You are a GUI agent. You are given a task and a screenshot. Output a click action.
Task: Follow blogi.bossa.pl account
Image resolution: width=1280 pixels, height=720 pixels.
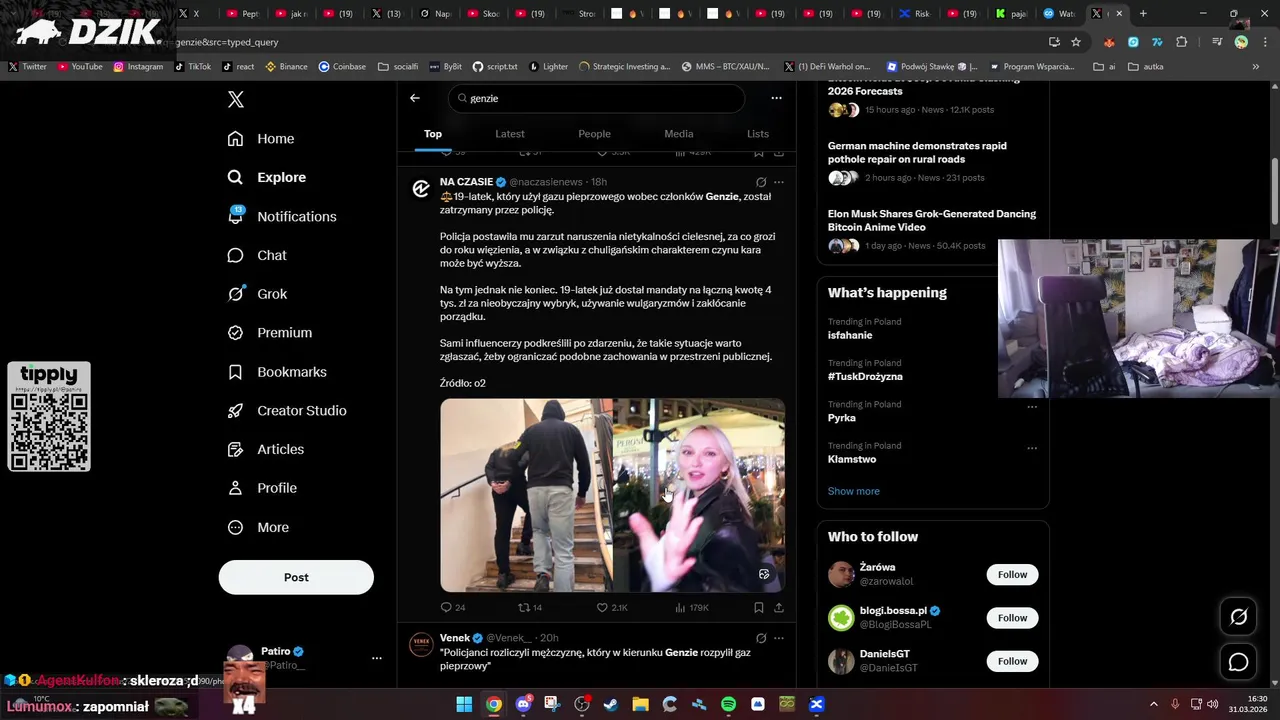(x=1012, y=618)
